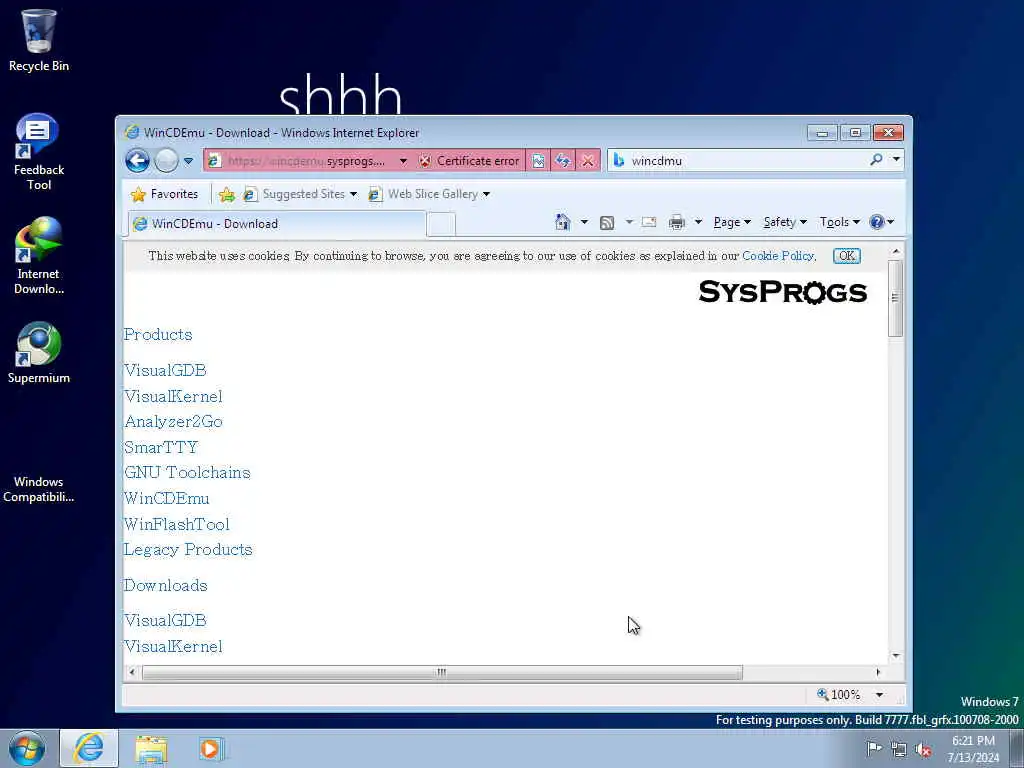
Task: Click the vertical scrollbar thumb
Action: [895, 298]
